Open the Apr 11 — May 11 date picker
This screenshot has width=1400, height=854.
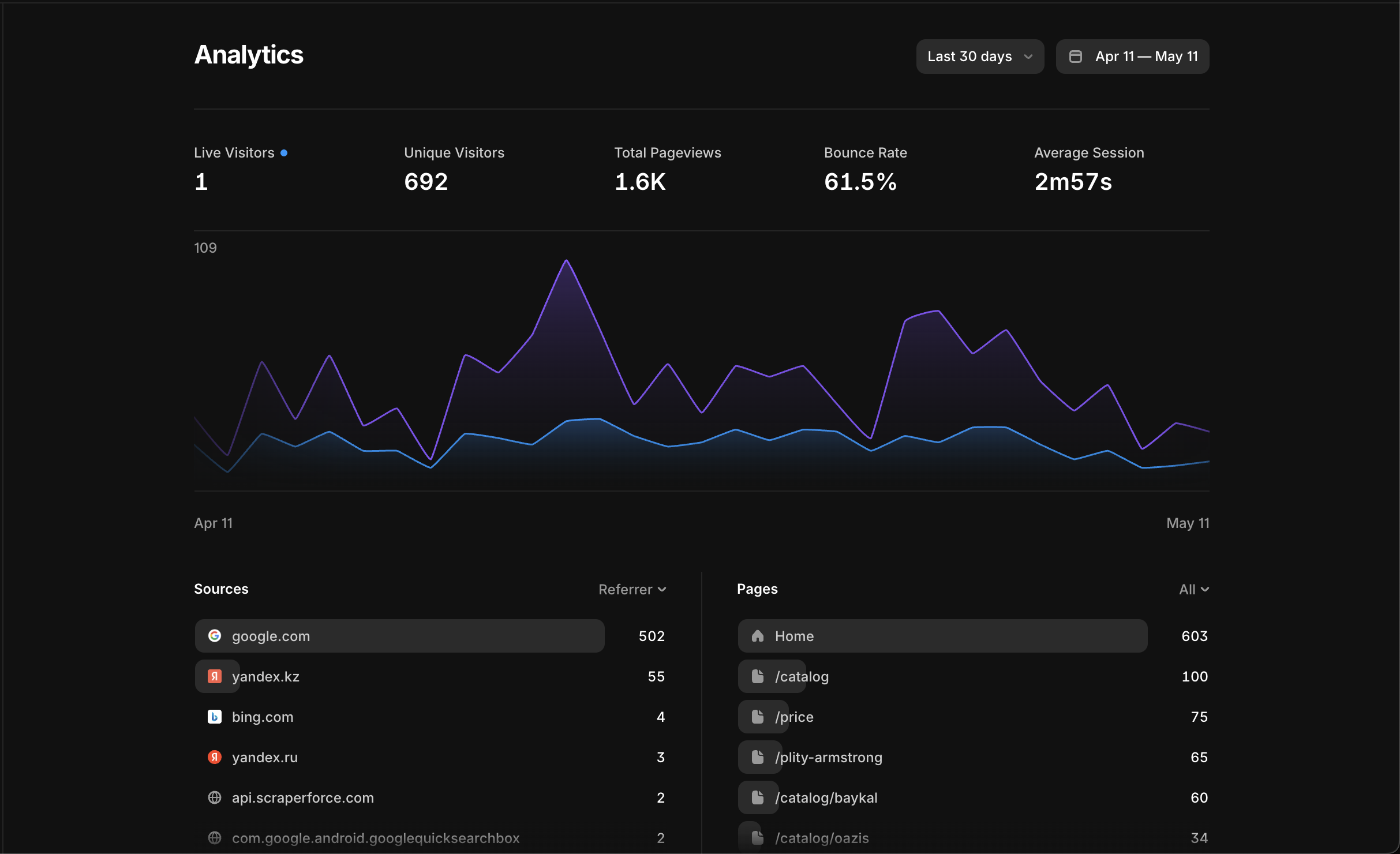coord(1132,57)
